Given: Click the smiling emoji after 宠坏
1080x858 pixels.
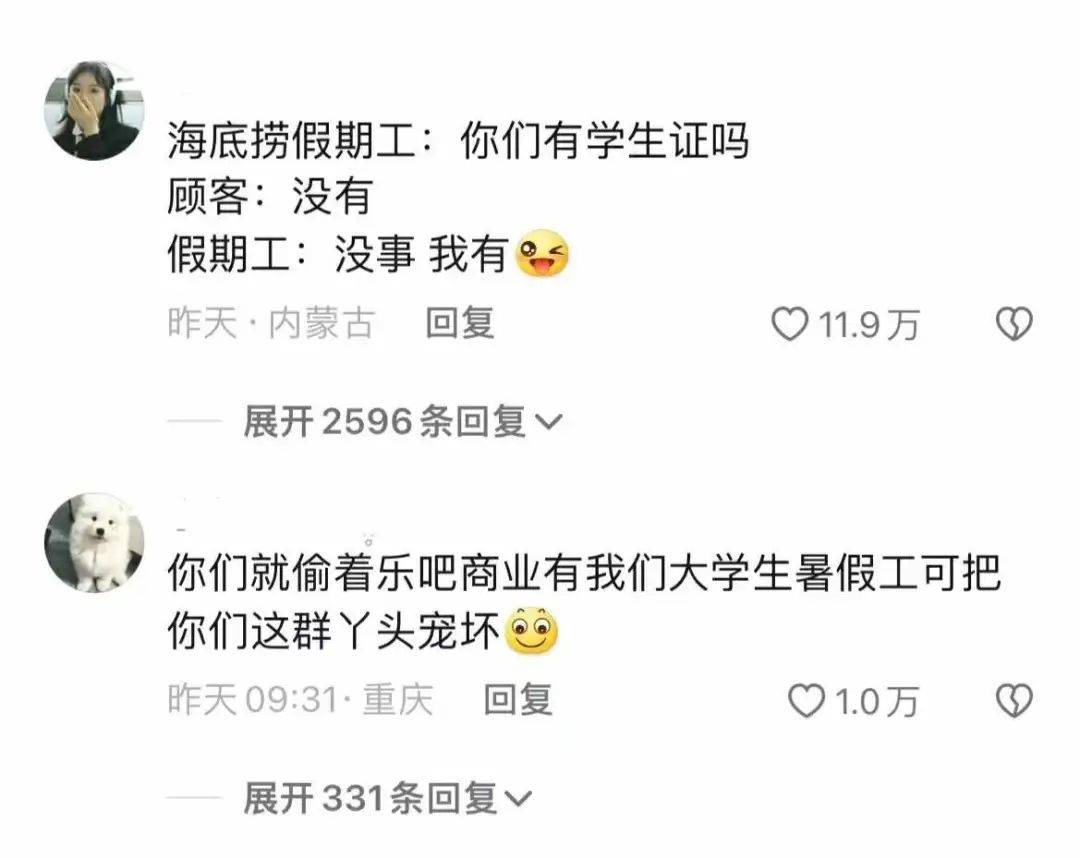Looking at the screenshot, I should coord(532,630).
